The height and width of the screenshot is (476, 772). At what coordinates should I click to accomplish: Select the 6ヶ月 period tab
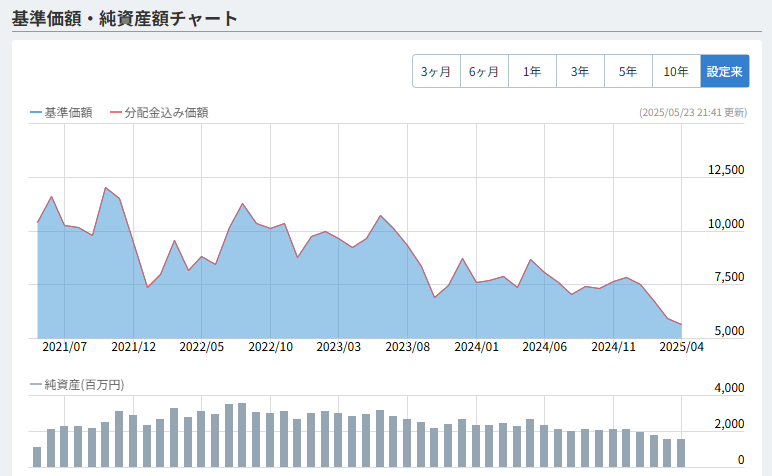click(484, 71)
